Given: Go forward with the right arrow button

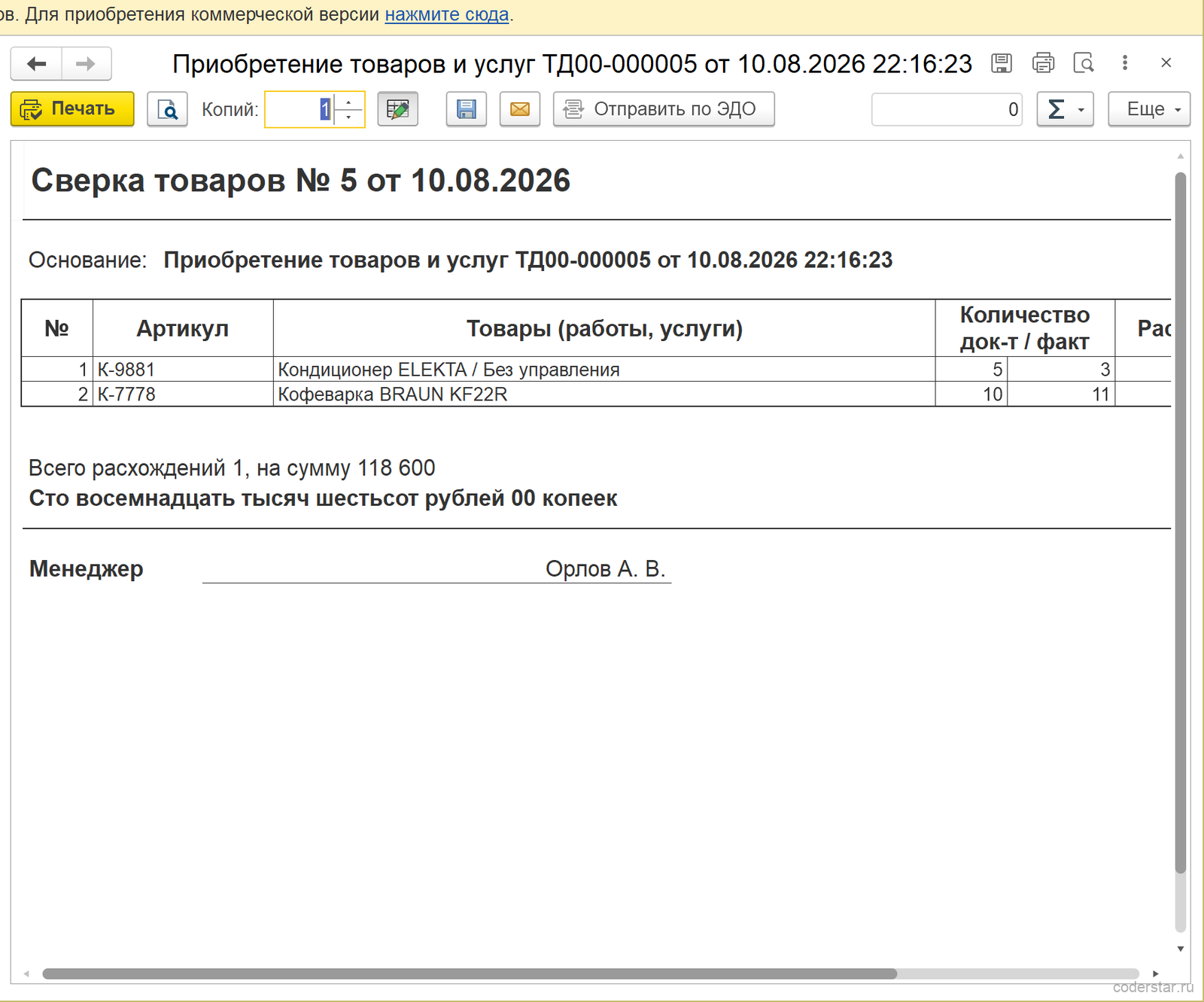Looking at the screenshot, I should pyautogui.click(x=86, y=64).
